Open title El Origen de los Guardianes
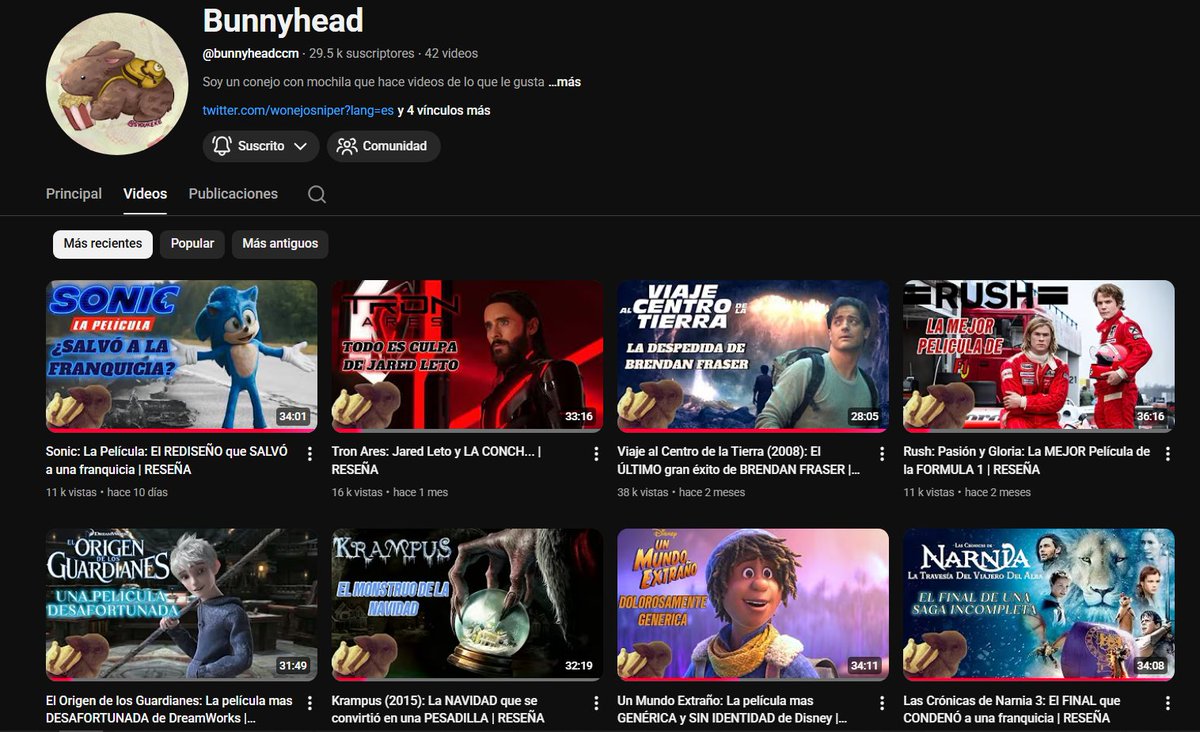Screen dimensions: 1200x732 click(169, 709)
